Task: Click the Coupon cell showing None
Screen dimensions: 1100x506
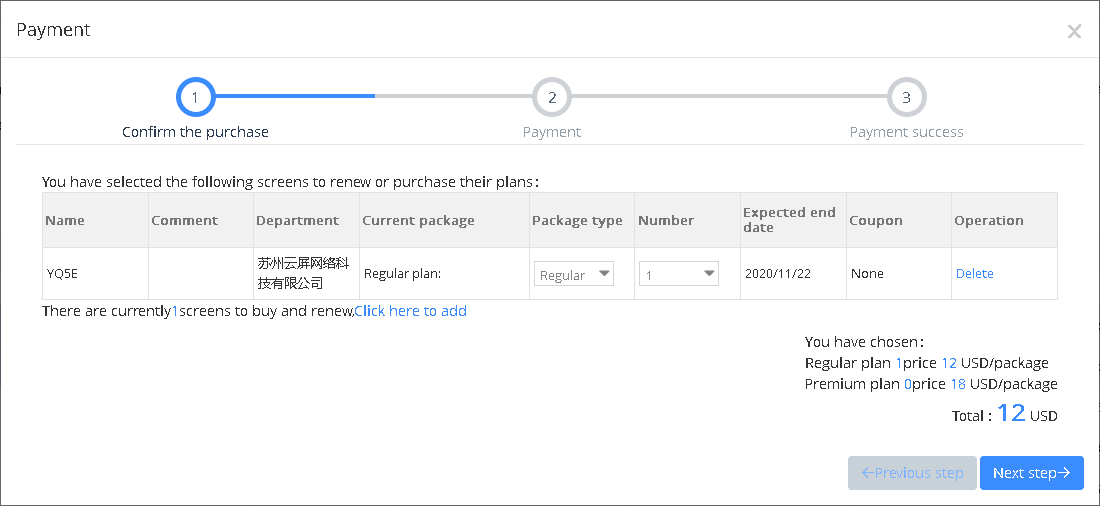Action: click(x=899, y=274)
